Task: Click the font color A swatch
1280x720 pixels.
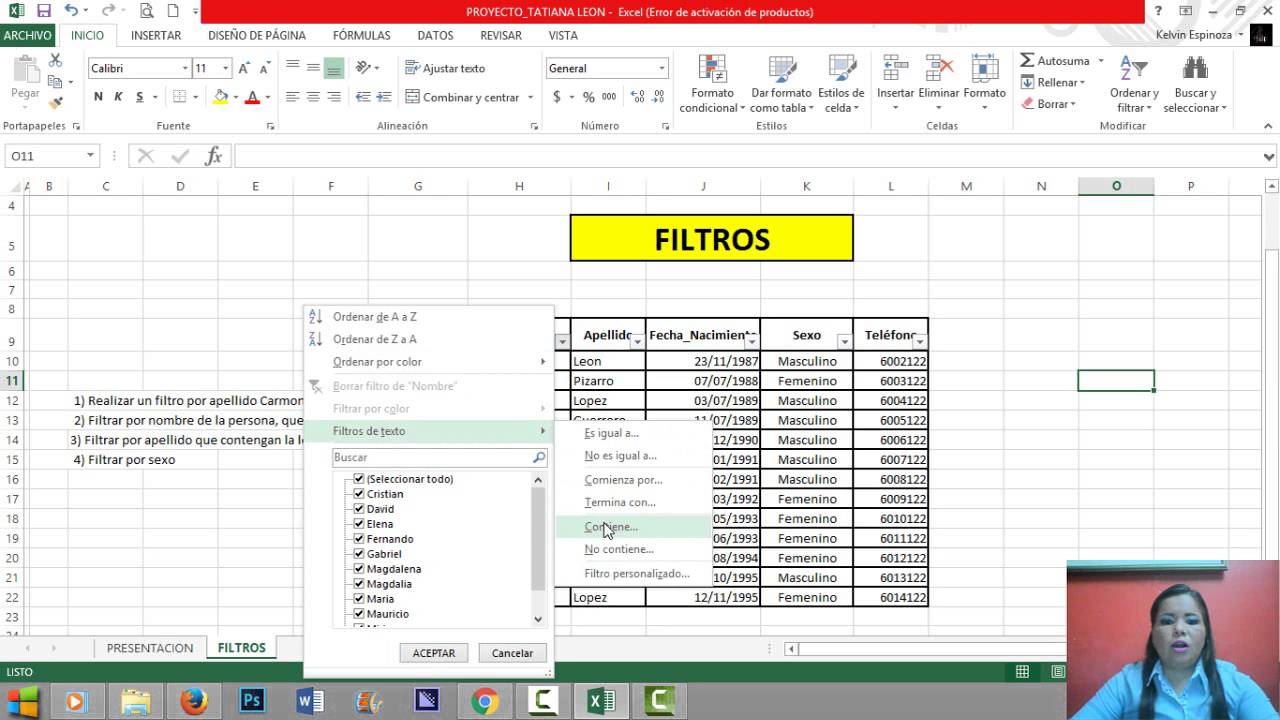Action: pyautogui.click(x=252, y=97)
